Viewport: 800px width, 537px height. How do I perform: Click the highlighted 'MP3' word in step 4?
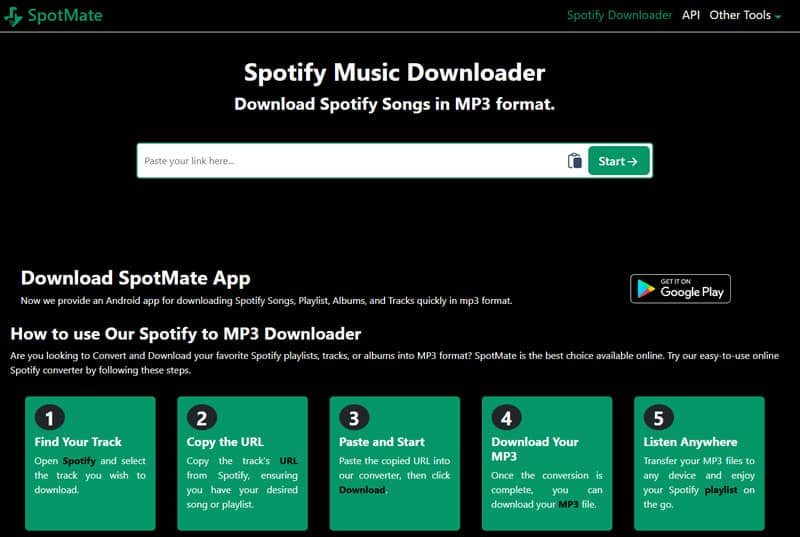click(568, 504)
